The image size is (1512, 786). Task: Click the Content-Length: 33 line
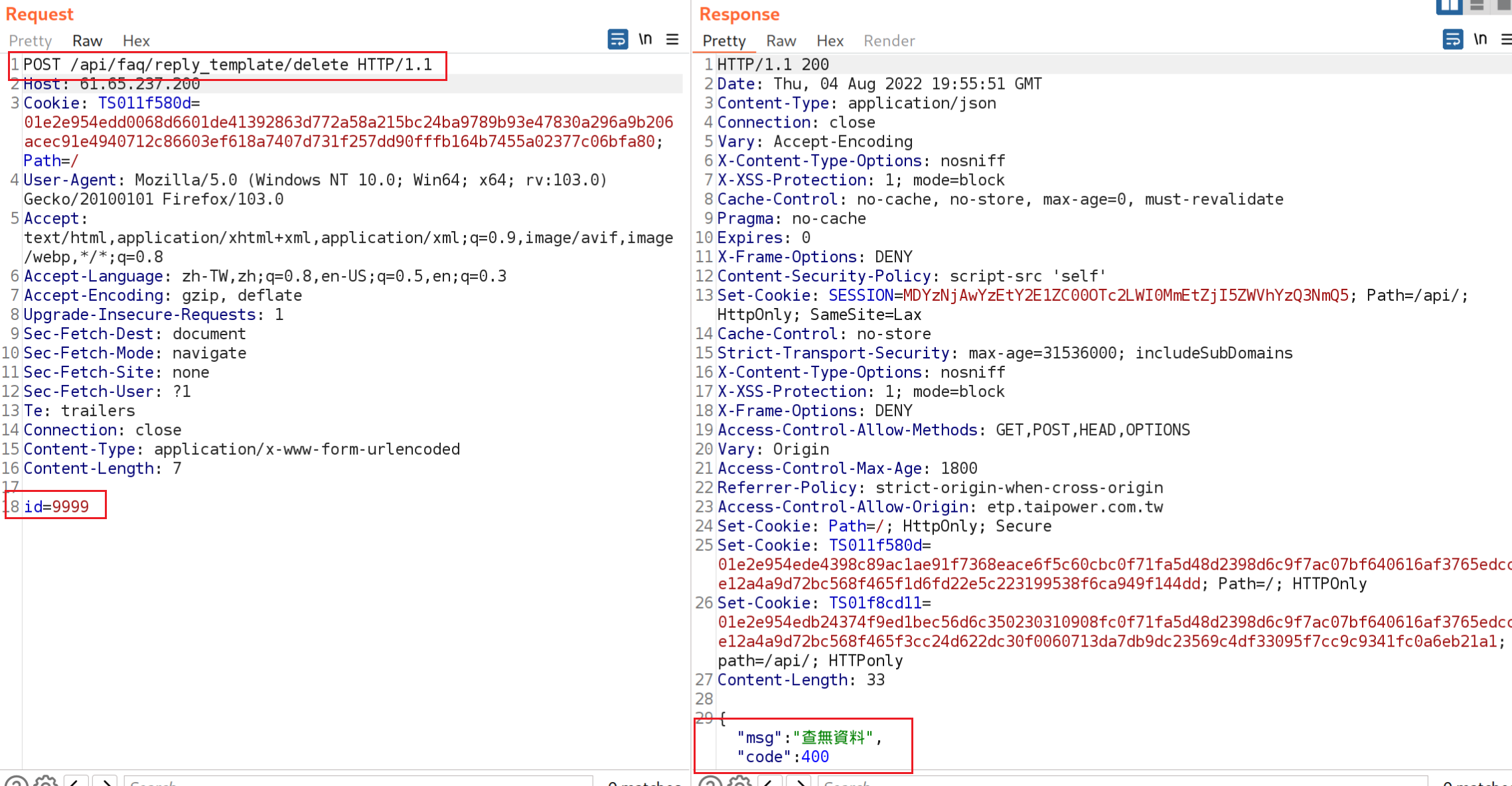(x=801, y=680)
